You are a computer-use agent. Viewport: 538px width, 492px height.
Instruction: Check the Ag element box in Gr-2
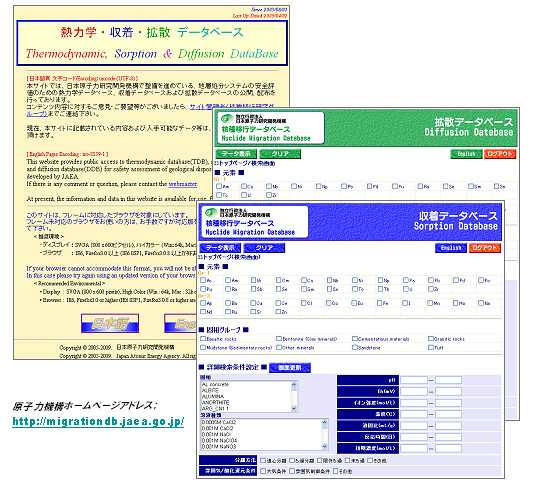point(203,303)
